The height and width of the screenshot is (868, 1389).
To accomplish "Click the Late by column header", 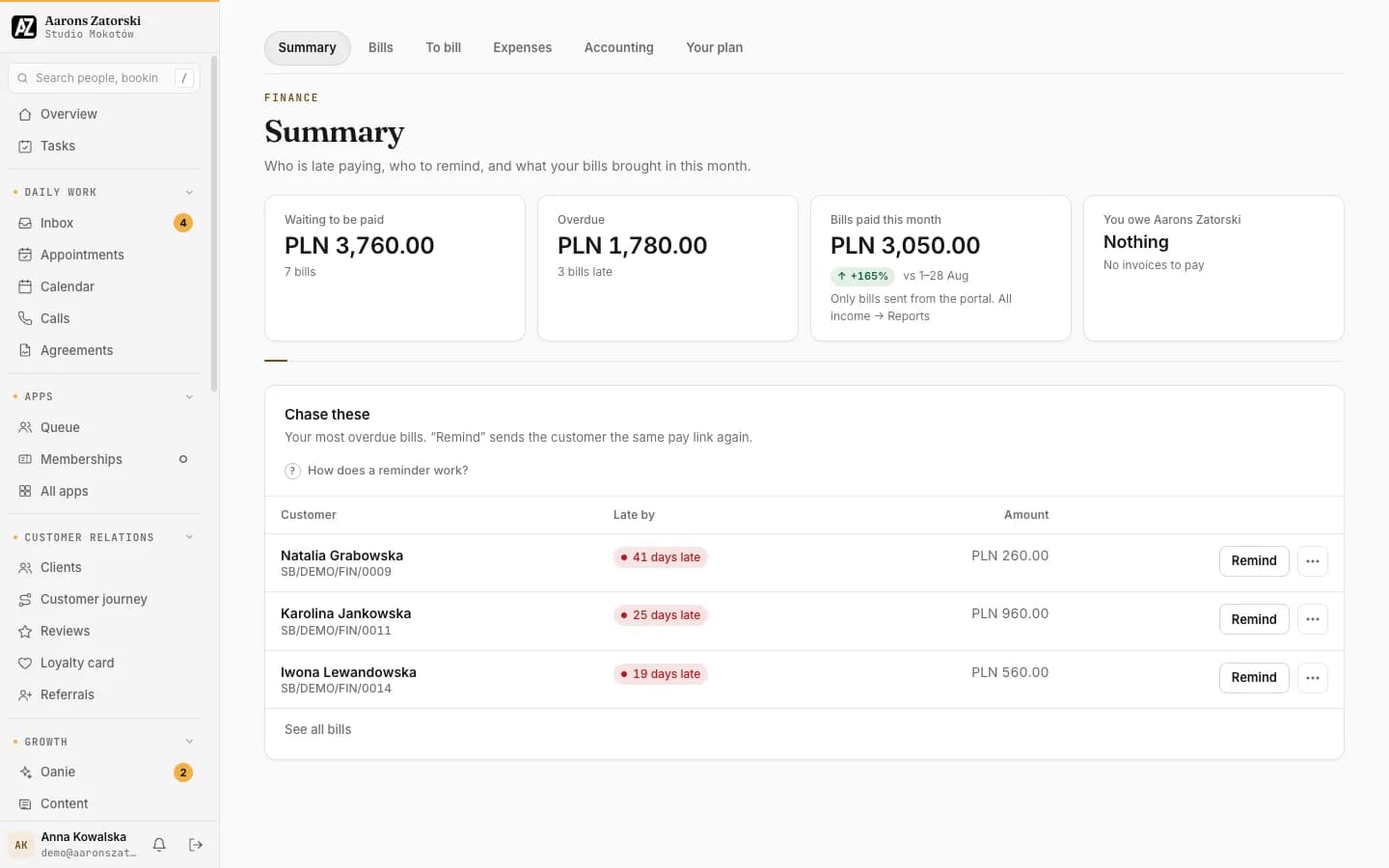I will click(634, 515).
